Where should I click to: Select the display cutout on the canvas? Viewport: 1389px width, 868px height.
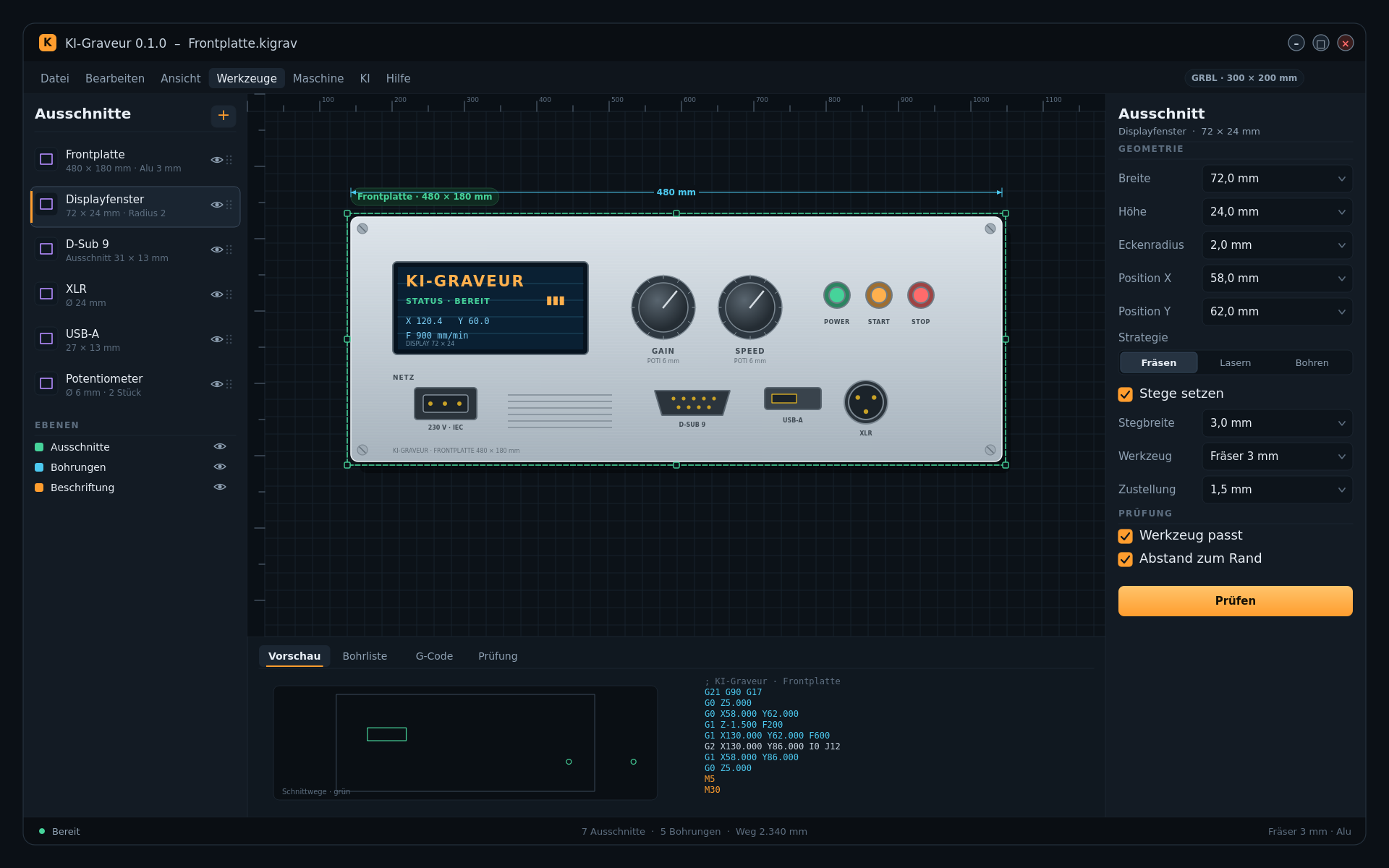tap(490, 308)
